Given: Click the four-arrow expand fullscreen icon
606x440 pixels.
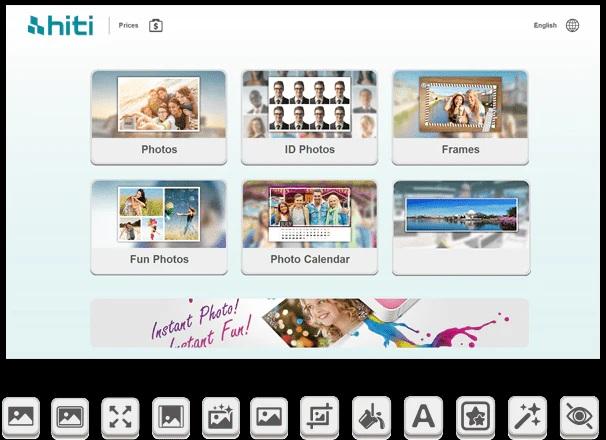Looking at the screenshot, I should (120, 417).
